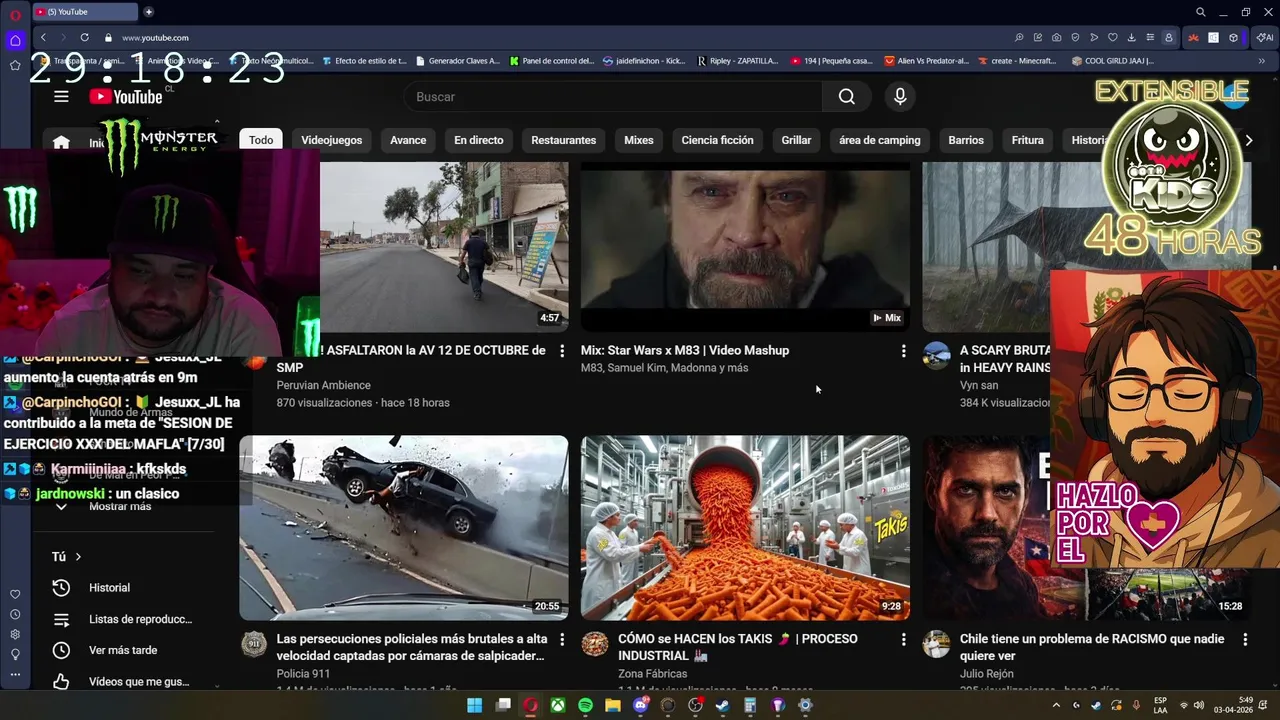Open the downloads icon in address bar
The height and width of the screenshot is (720, 1280).
[1131, 37]
